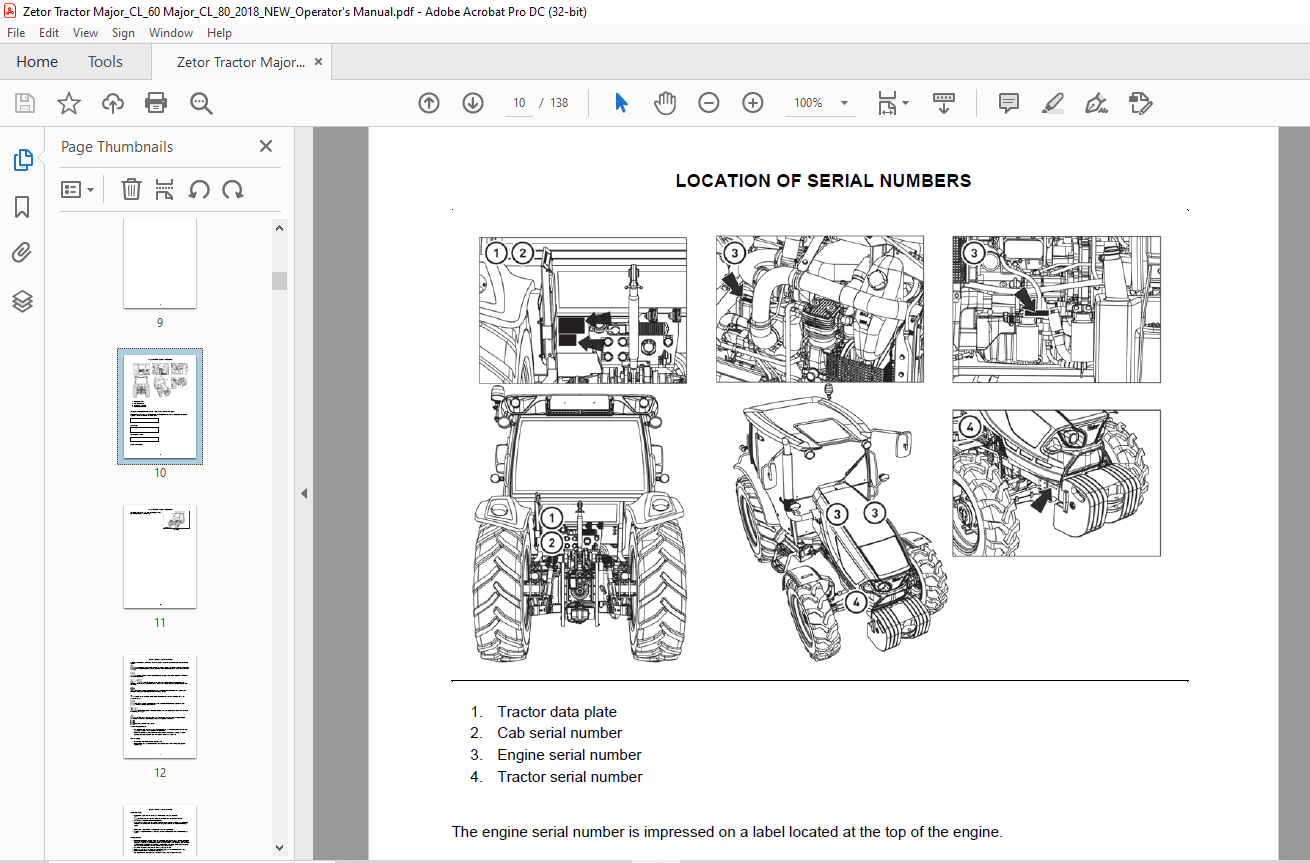Rotate page clockwise
This screenshot has height=863, width=1310.
[233, 189]
